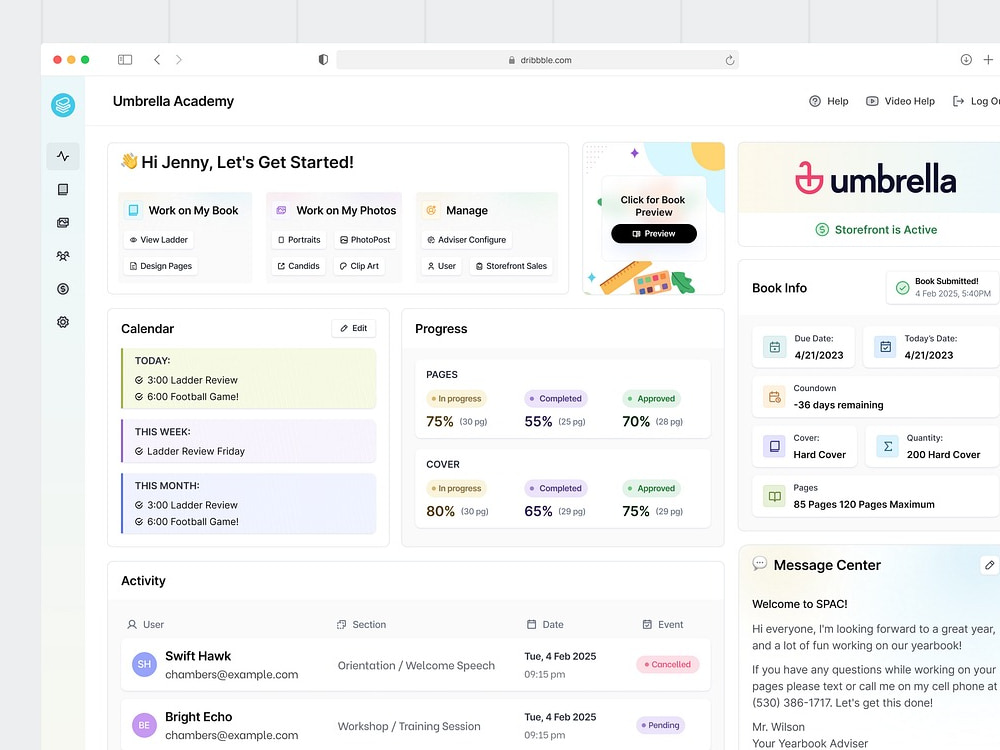Open Storefront Sales under Manage
The width and height of the screenshot is (1000, 750).
pyautogui.click(x=511, y=266)
